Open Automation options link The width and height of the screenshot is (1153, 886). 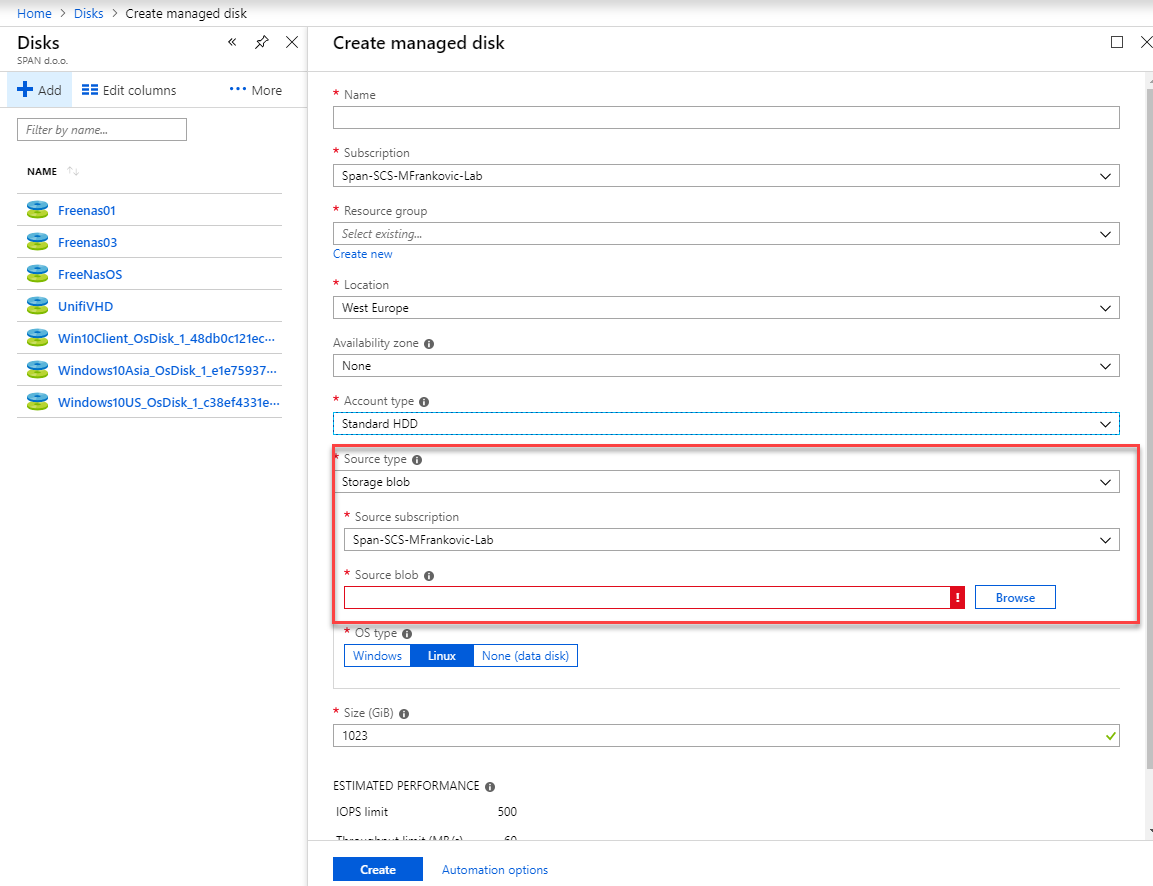[494, 869]
